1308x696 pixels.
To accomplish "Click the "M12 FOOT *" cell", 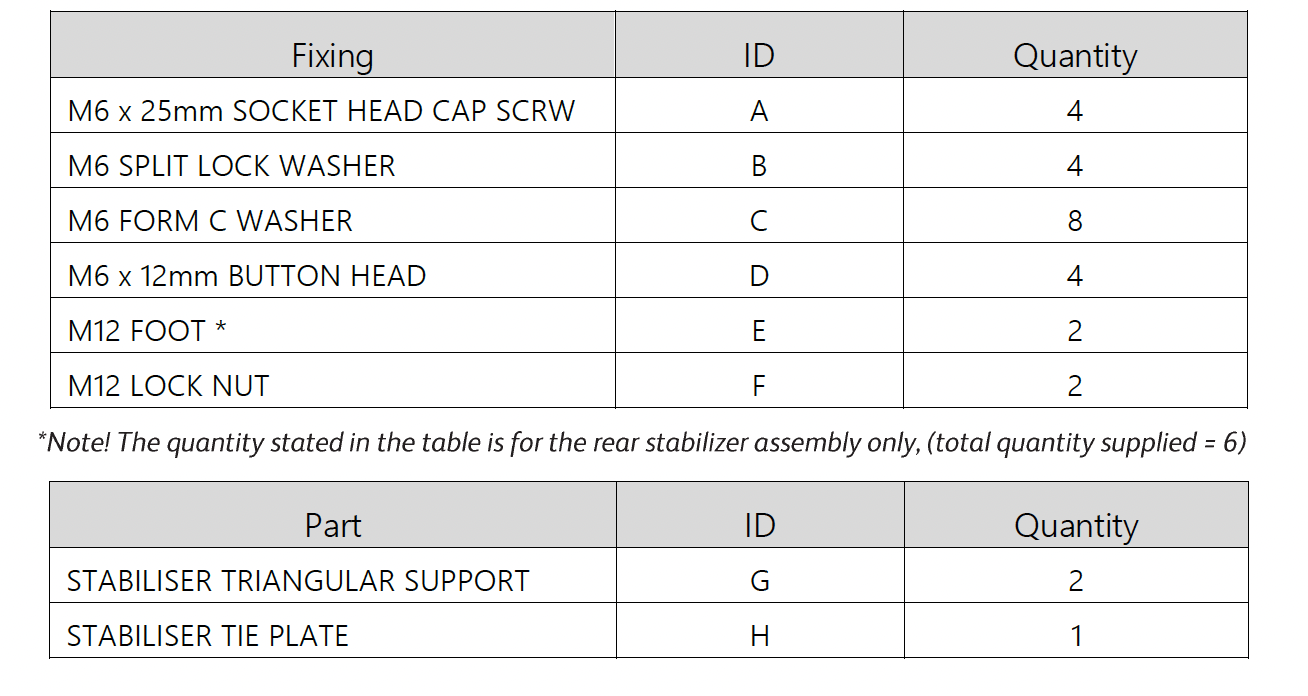I will [x=147, y=331].
